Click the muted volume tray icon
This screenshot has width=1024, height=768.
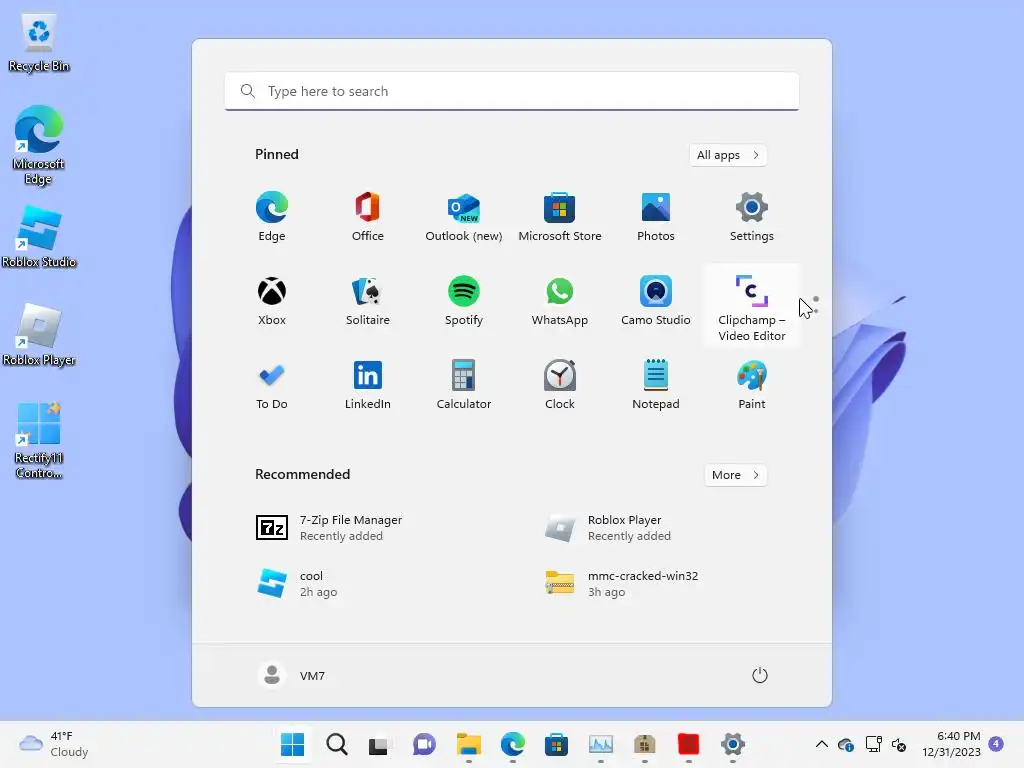[x=899, y=744]
